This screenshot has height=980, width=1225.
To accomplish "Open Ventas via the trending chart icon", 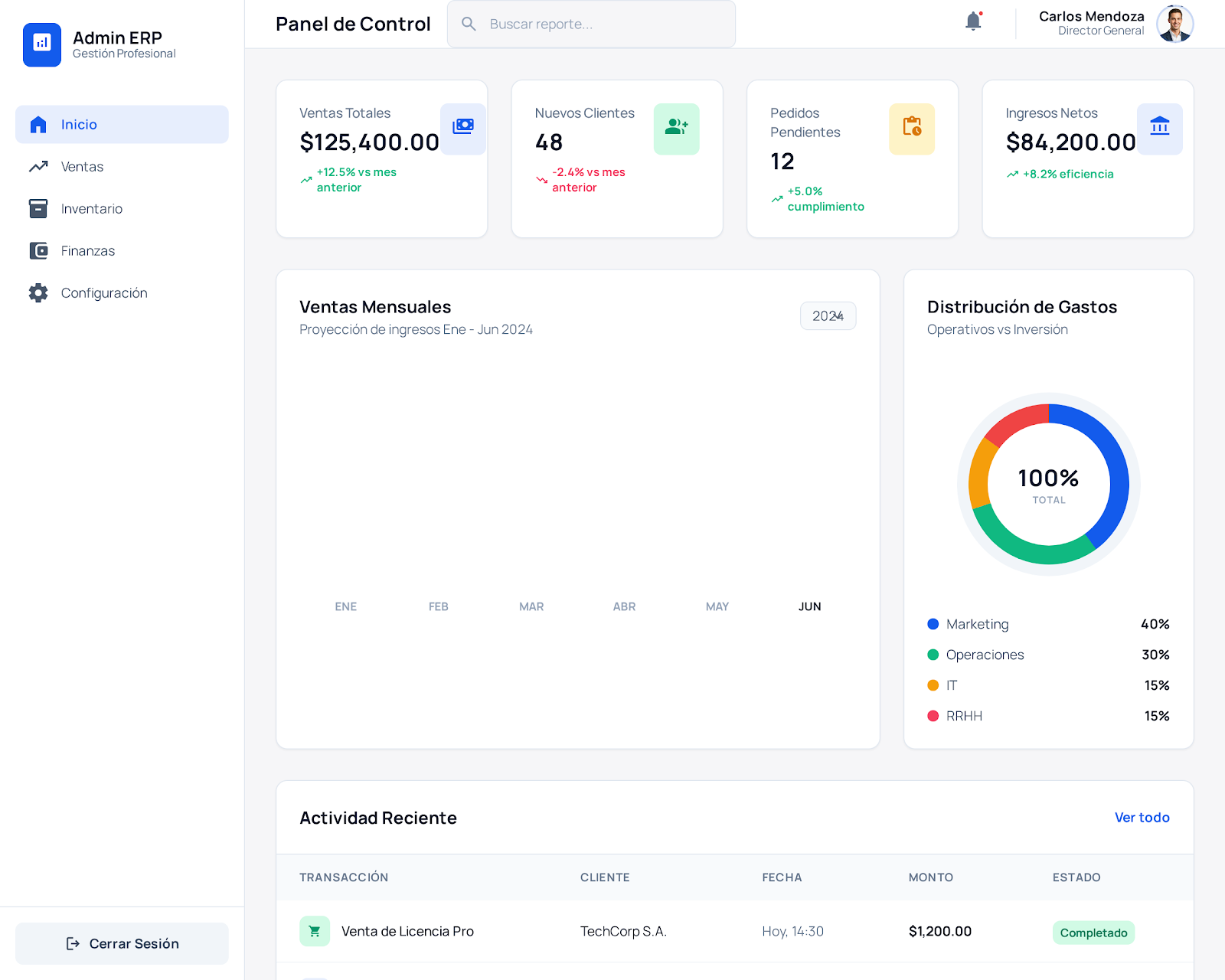I will point(38,166).
